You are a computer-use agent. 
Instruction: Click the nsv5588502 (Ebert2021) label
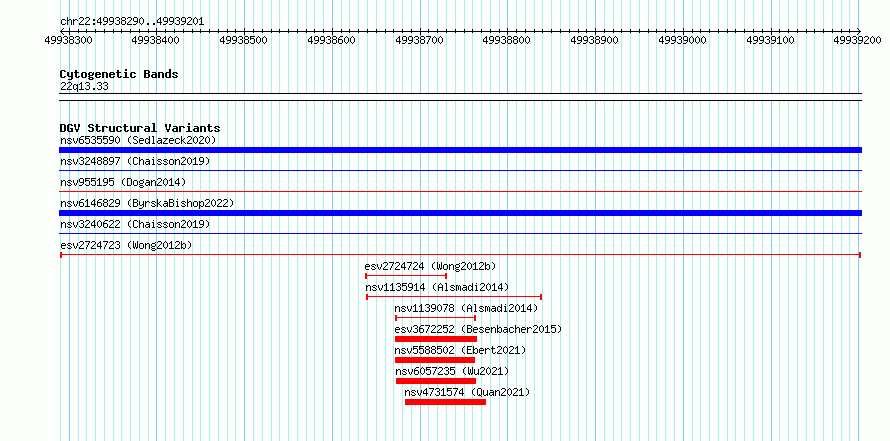click(460, 350)
